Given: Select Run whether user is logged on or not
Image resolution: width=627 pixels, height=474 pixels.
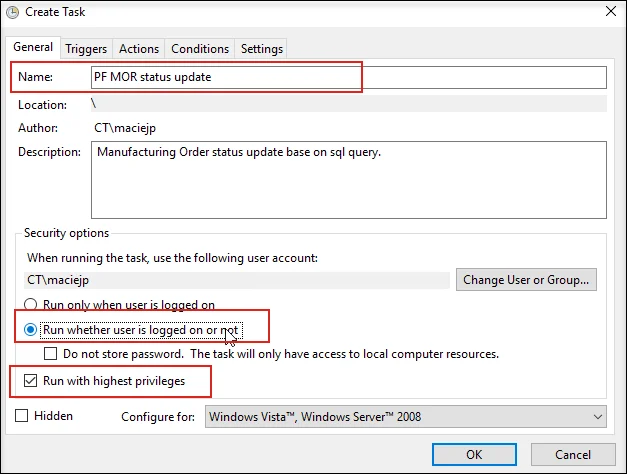Looking at the screenshot, I should click(33, 329).
